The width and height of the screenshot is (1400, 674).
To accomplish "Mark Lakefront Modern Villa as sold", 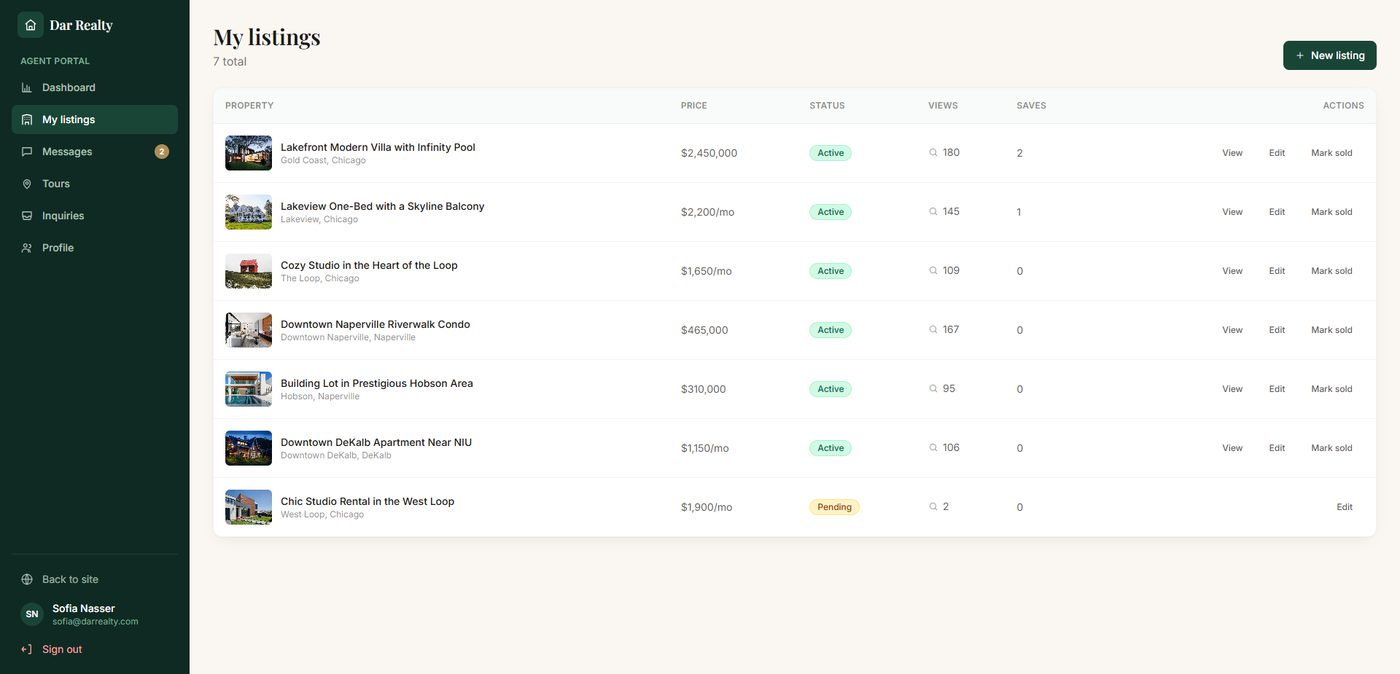I will click(1332, 153).
